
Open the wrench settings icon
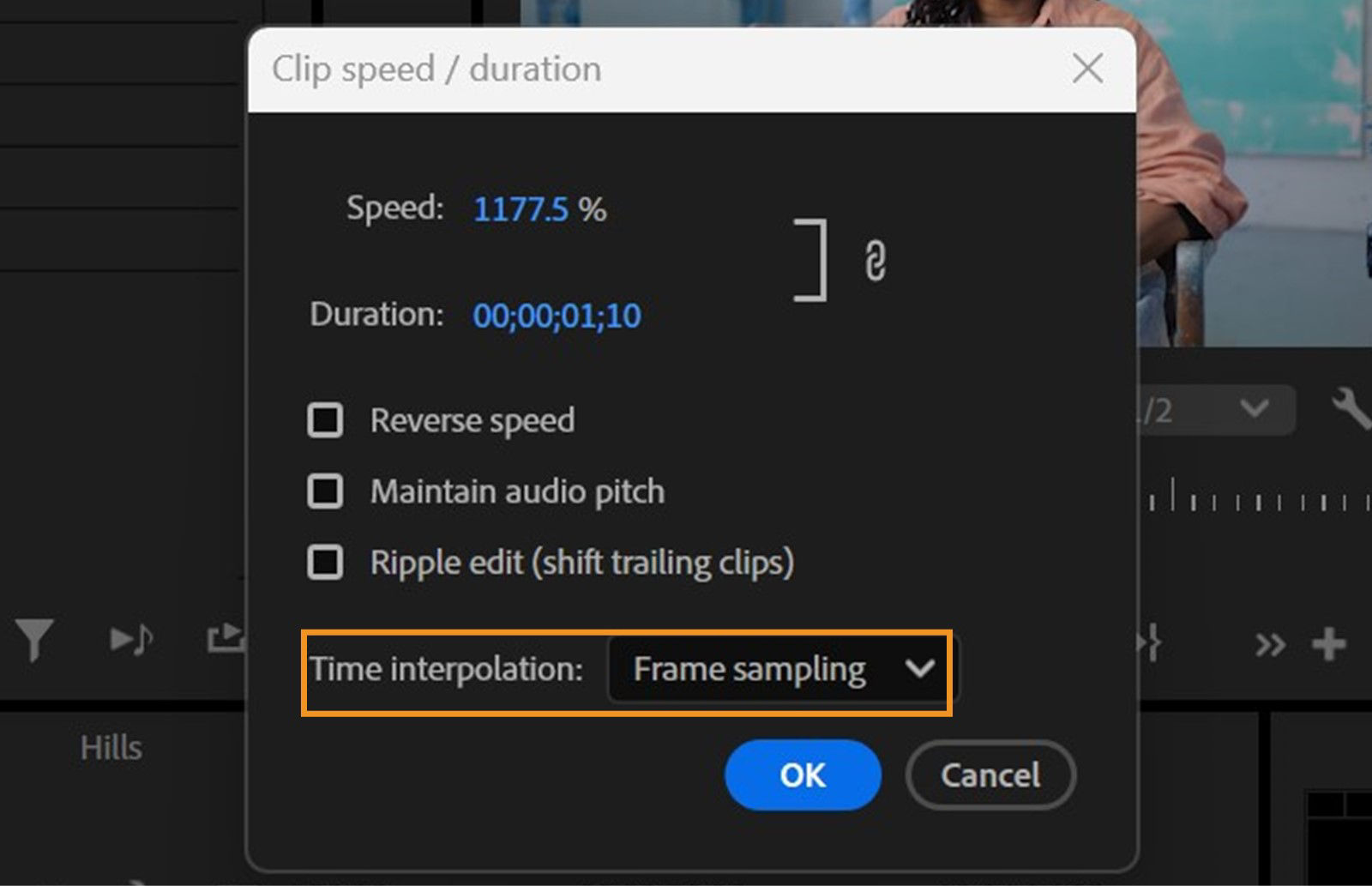[x=1351, y=408]
